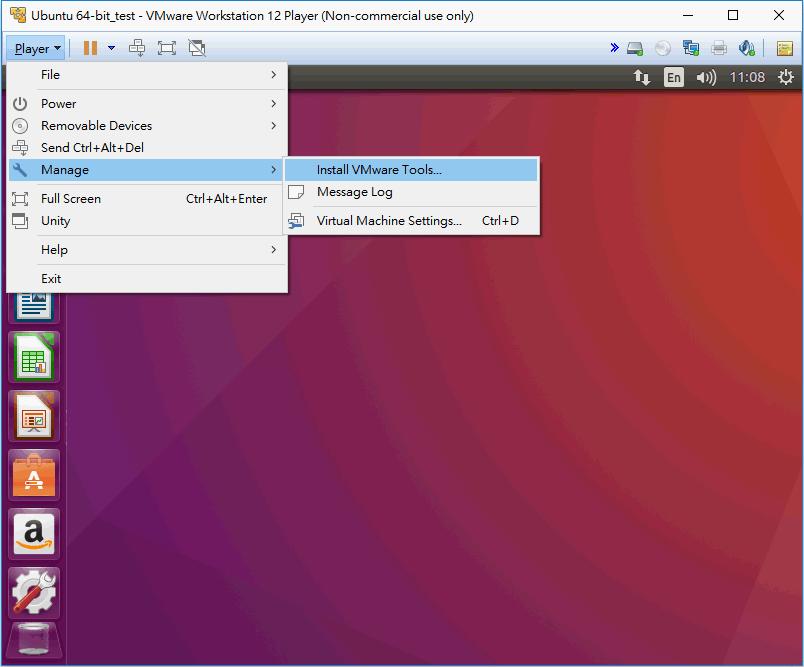The height and width of the screenshot is (667, 804).
Task: Click the full screen icon beside Full Screen
Action: 20,199
